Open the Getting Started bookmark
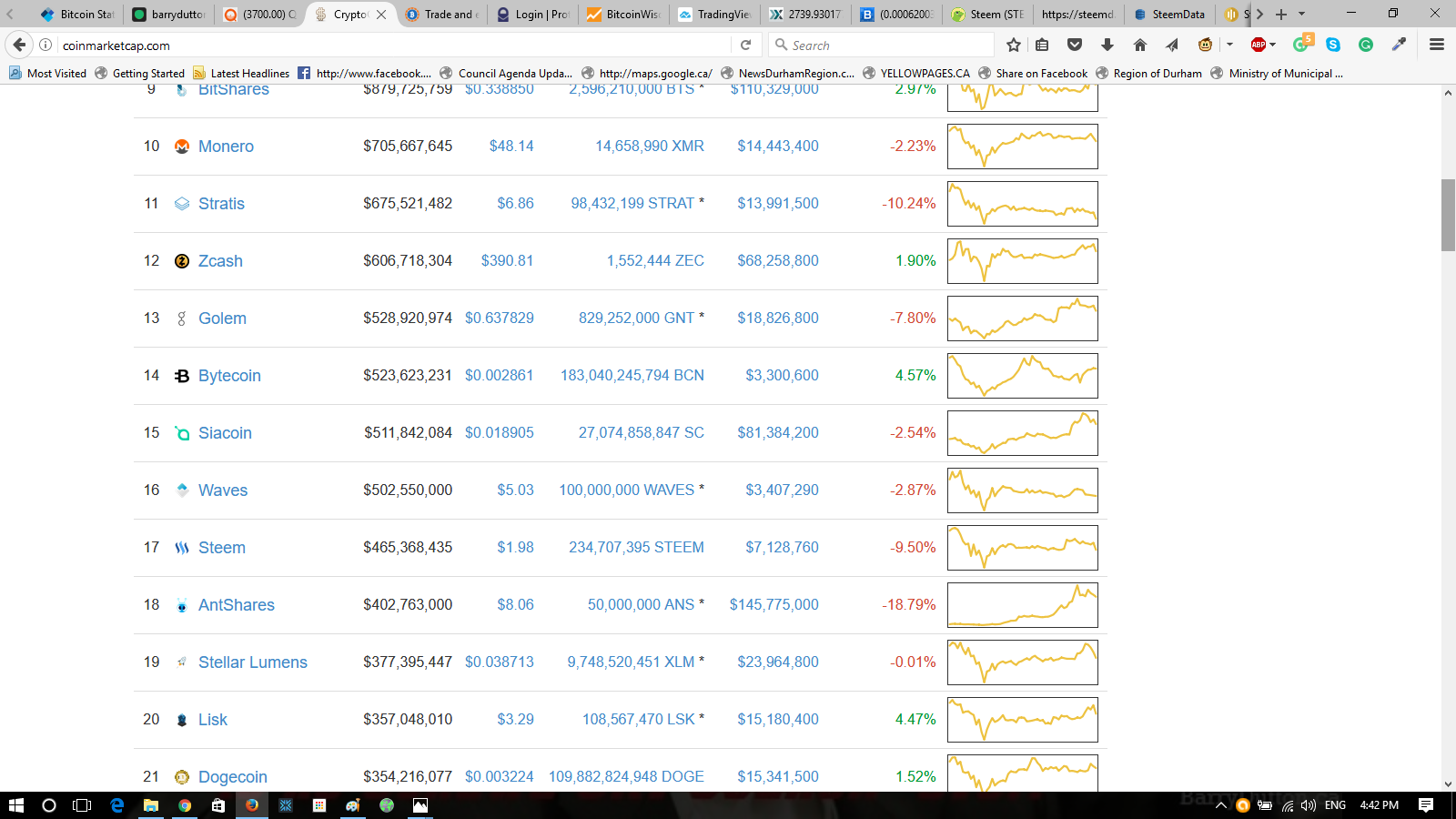Viewport: 1456px width, 819px height. [x=139, y=73]
